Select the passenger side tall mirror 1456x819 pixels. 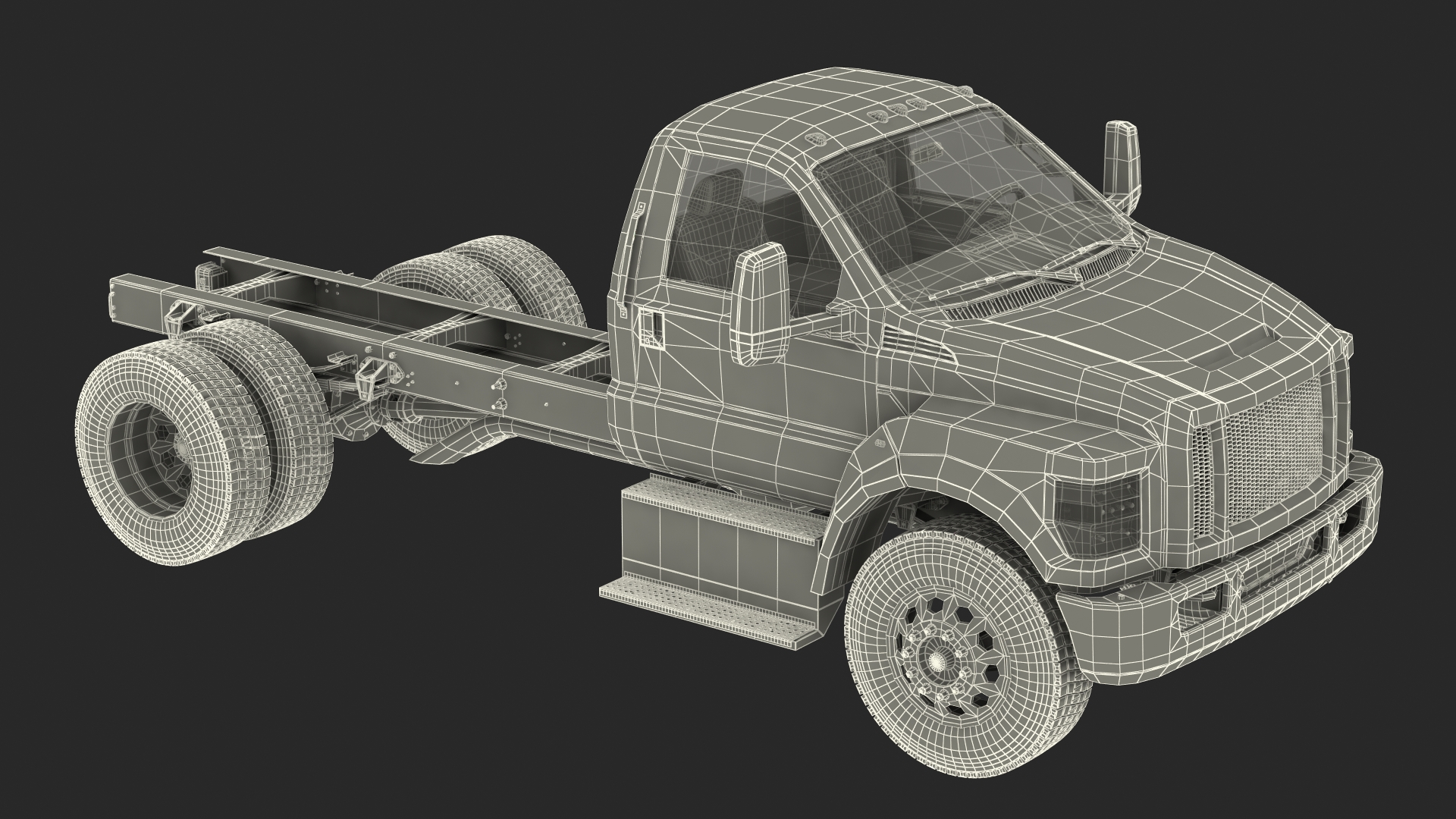click(x=1122, y=161)
